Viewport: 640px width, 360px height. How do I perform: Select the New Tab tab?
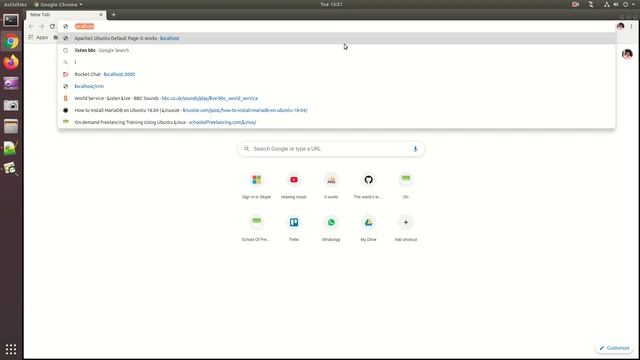65,15
